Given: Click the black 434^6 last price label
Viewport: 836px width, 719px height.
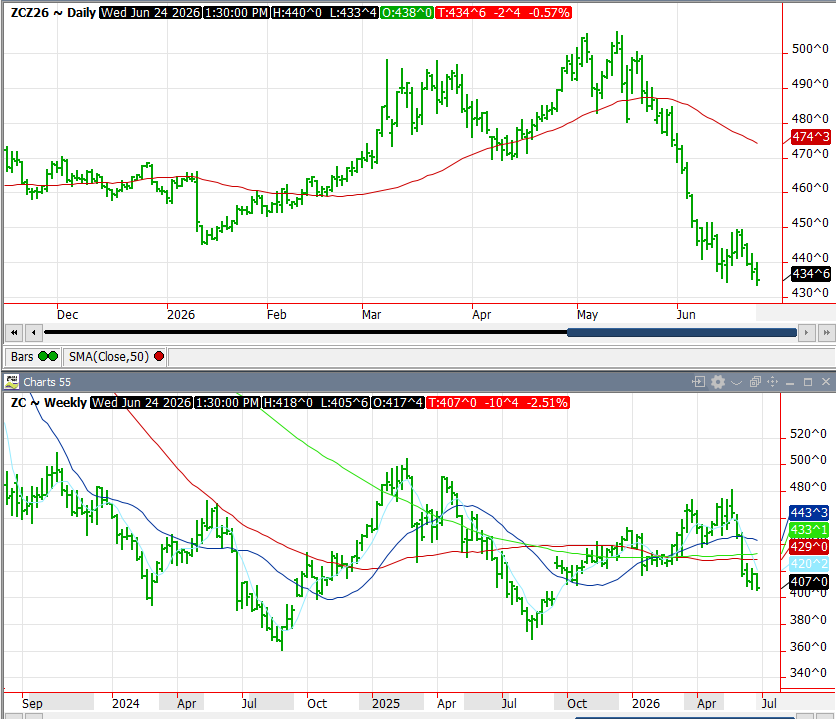Looking at the screenshot, I should point(810,274).
